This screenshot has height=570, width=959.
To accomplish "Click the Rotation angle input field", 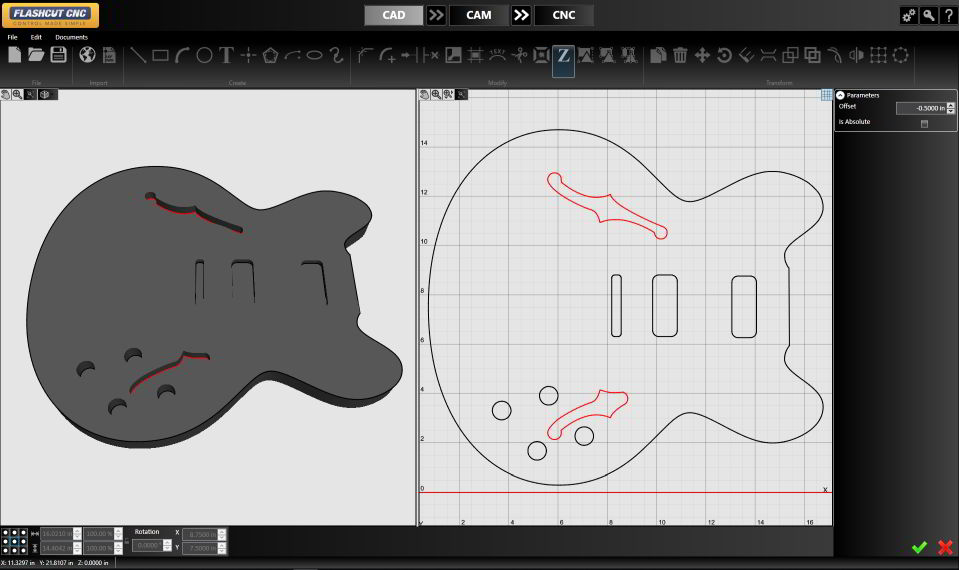I will tap(148, 546).
